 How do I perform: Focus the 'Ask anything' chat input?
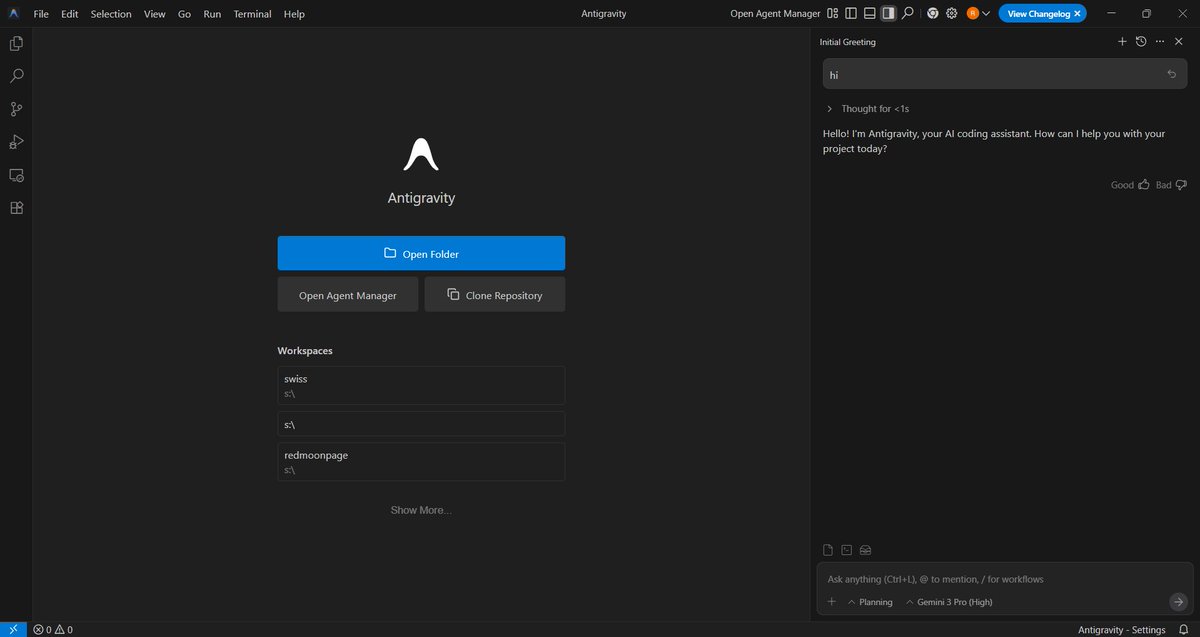coord(1005,579)
